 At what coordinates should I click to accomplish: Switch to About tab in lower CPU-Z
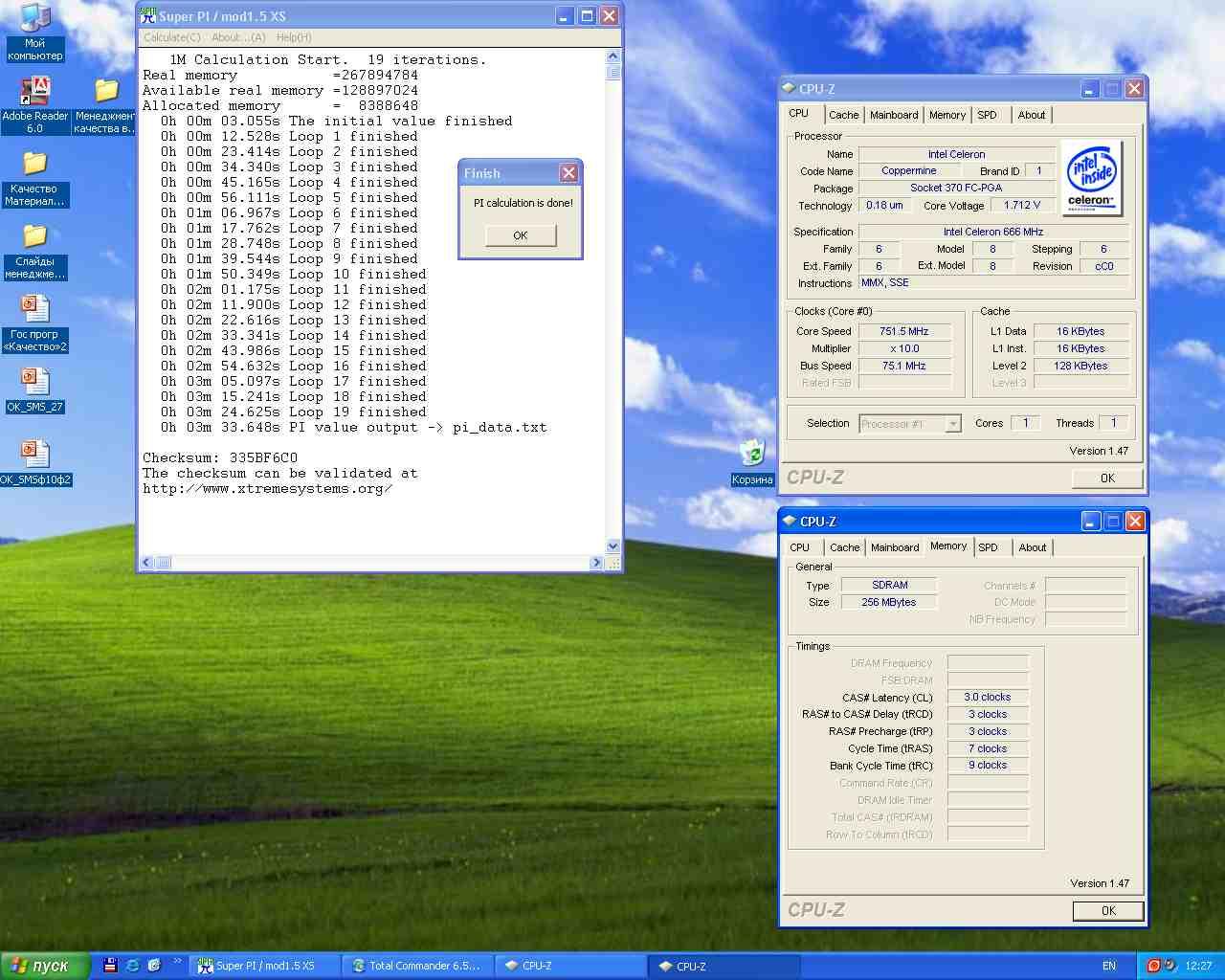[x=1033, y=547]
